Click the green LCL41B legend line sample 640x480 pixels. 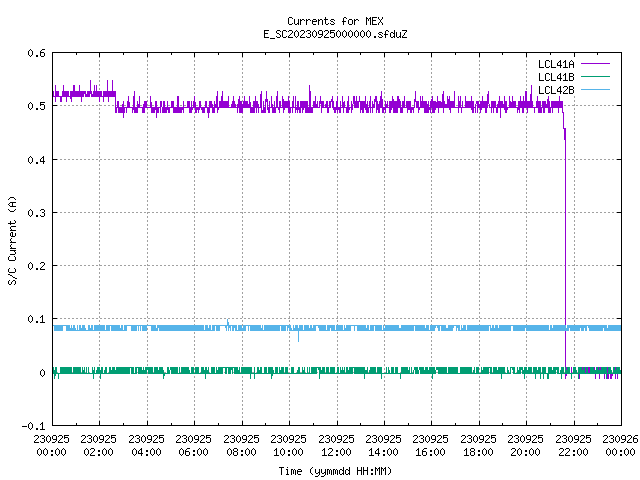[x=595, y=77]
